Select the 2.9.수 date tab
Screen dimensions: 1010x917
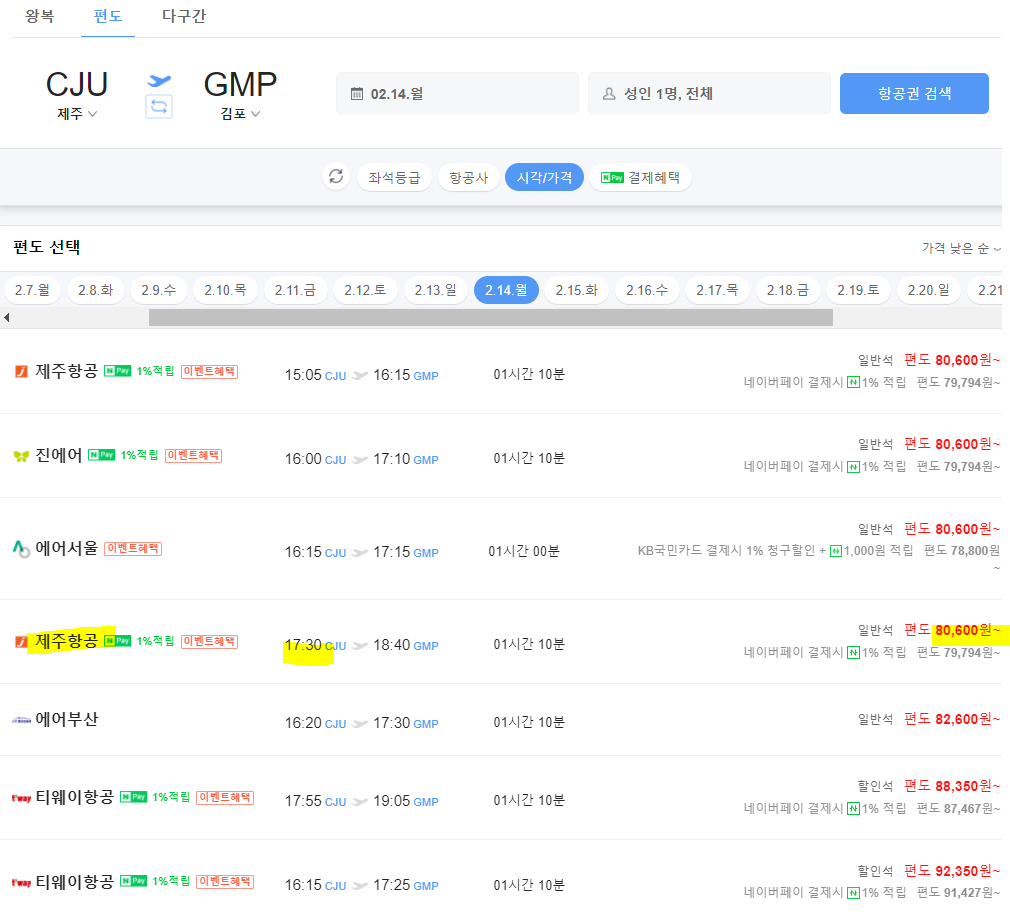point(158,290)
